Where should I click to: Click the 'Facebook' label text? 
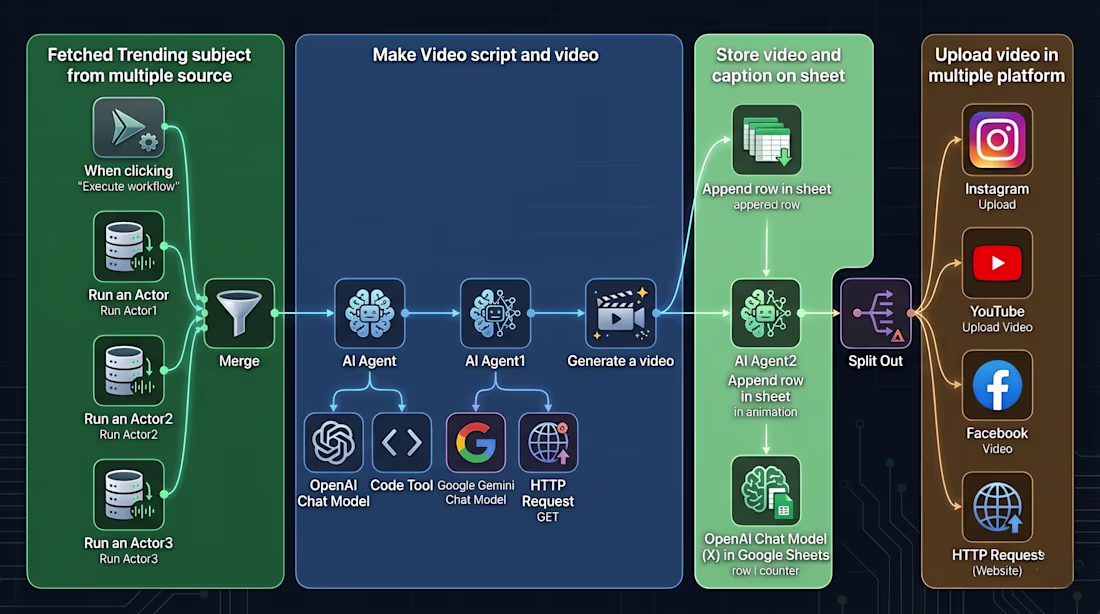(997, 433)
